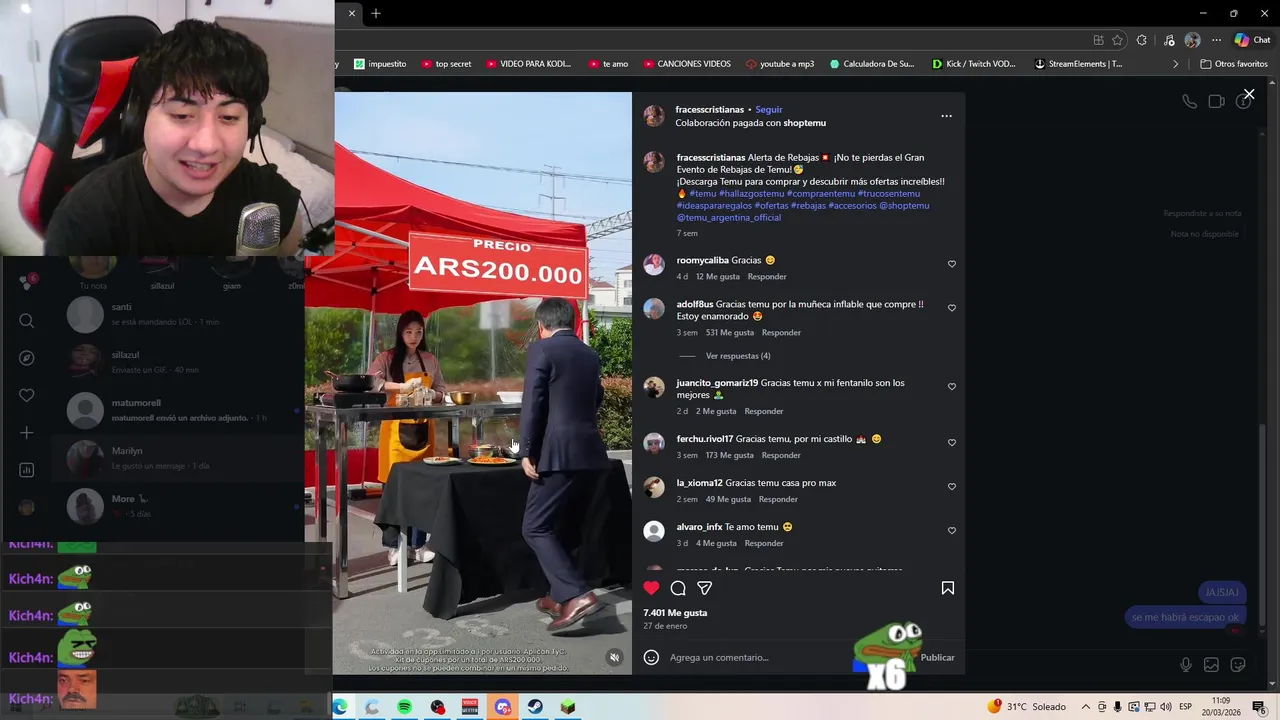Record a voice message with microphone icon

[1185, 665]
